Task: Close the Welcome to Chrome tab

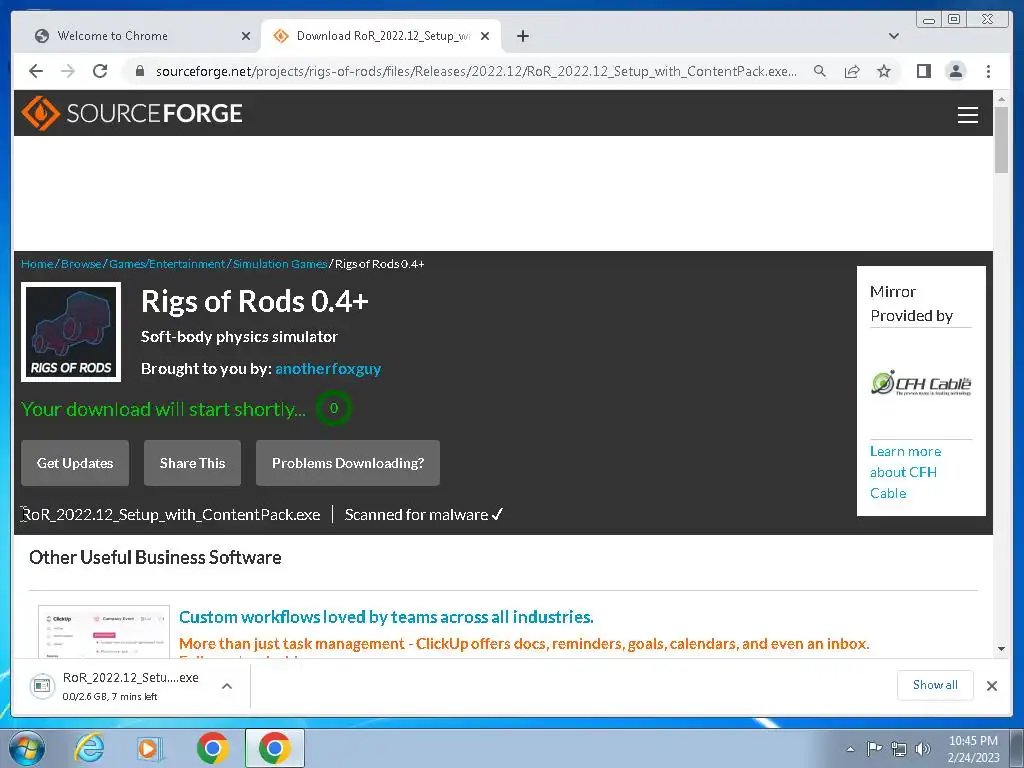Action: pos(246,36)
